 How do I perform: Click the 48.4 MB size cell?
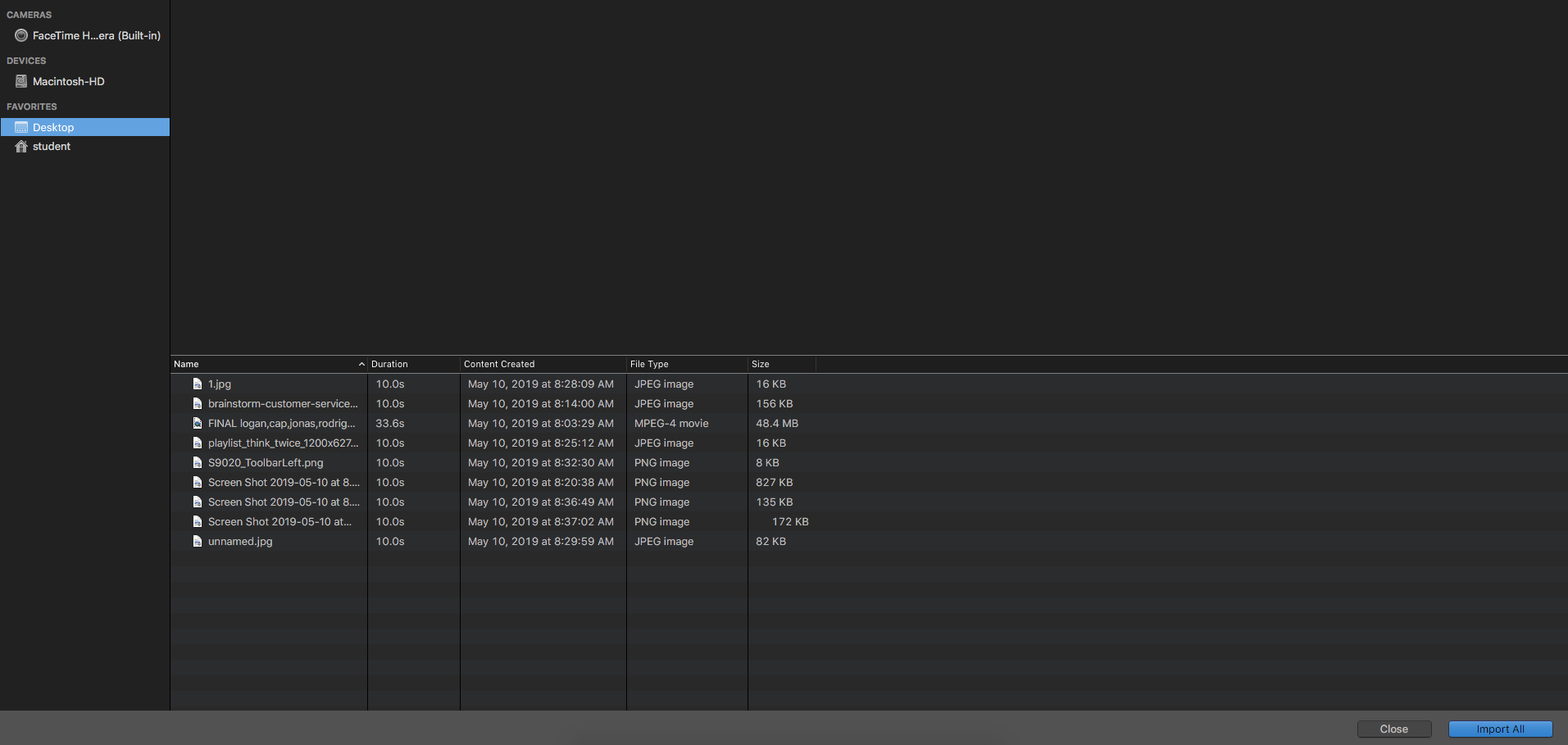tap(777, 423)
